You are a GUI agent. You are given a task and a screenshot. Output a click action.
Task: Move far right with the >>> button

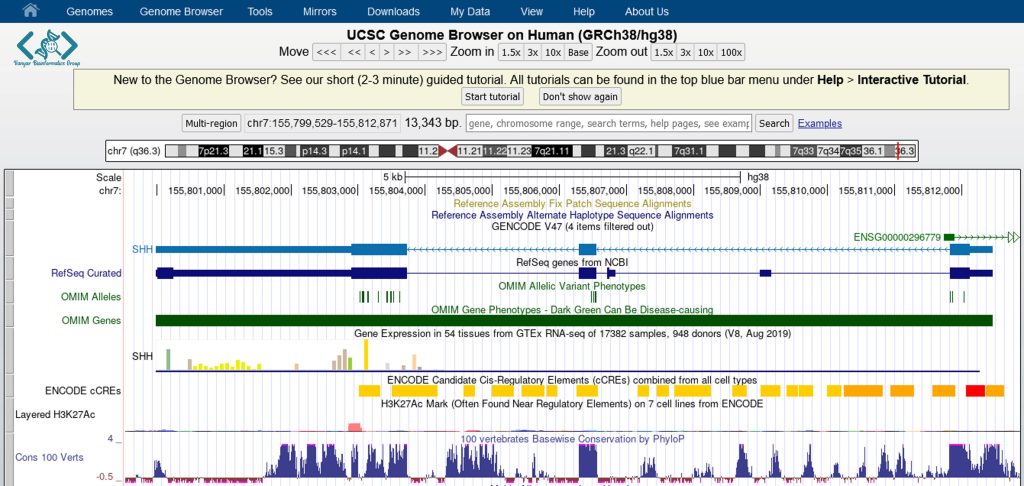(432, 52)
